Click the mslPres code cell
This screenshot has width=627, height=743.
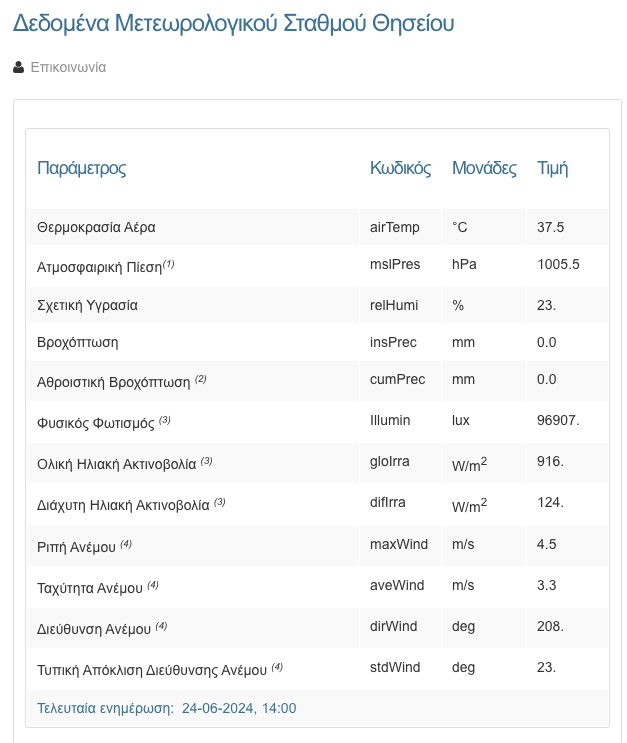click(395, 264)
